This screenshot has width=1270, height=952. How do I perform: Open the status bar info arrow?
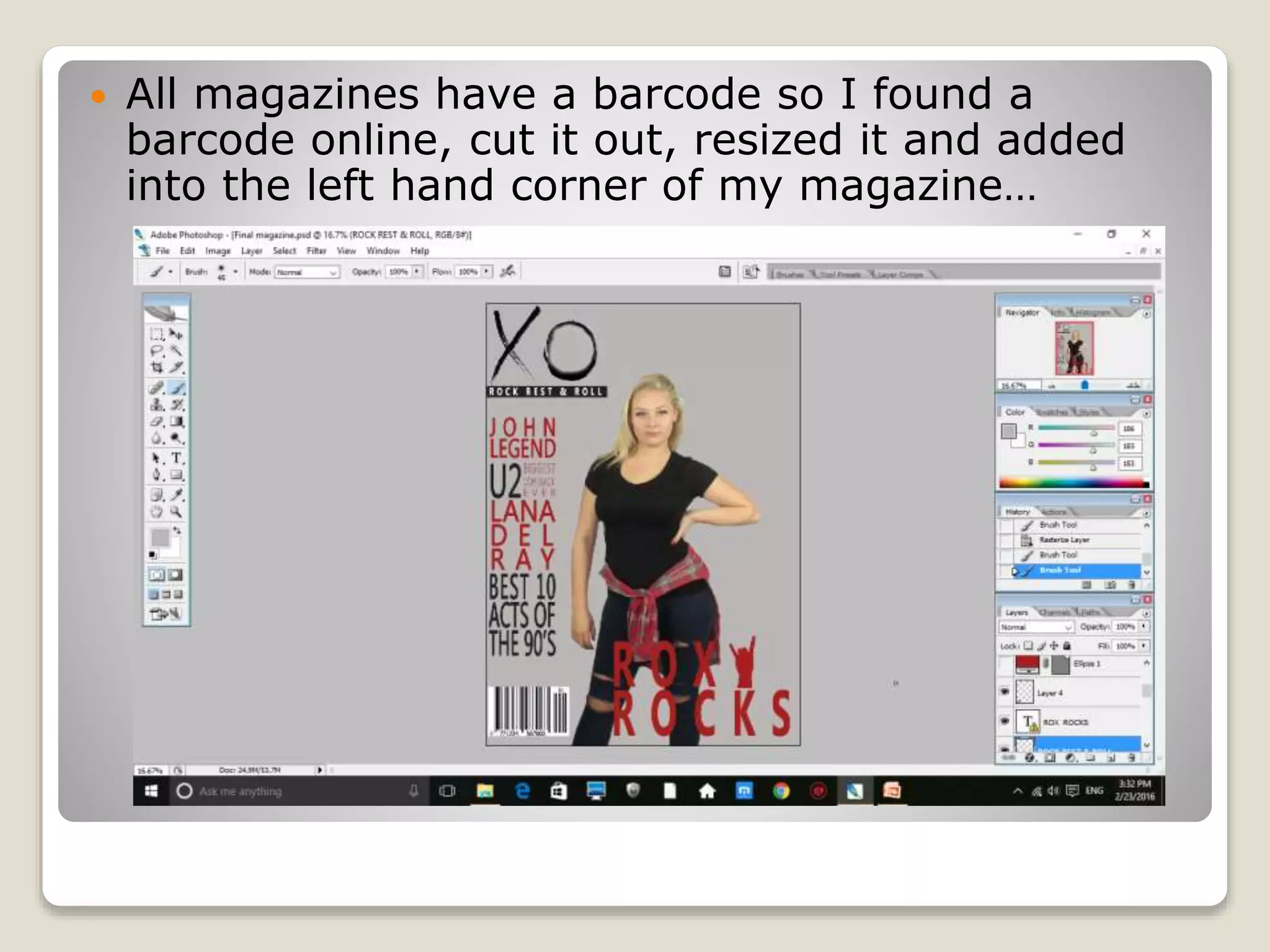[320, 770]
